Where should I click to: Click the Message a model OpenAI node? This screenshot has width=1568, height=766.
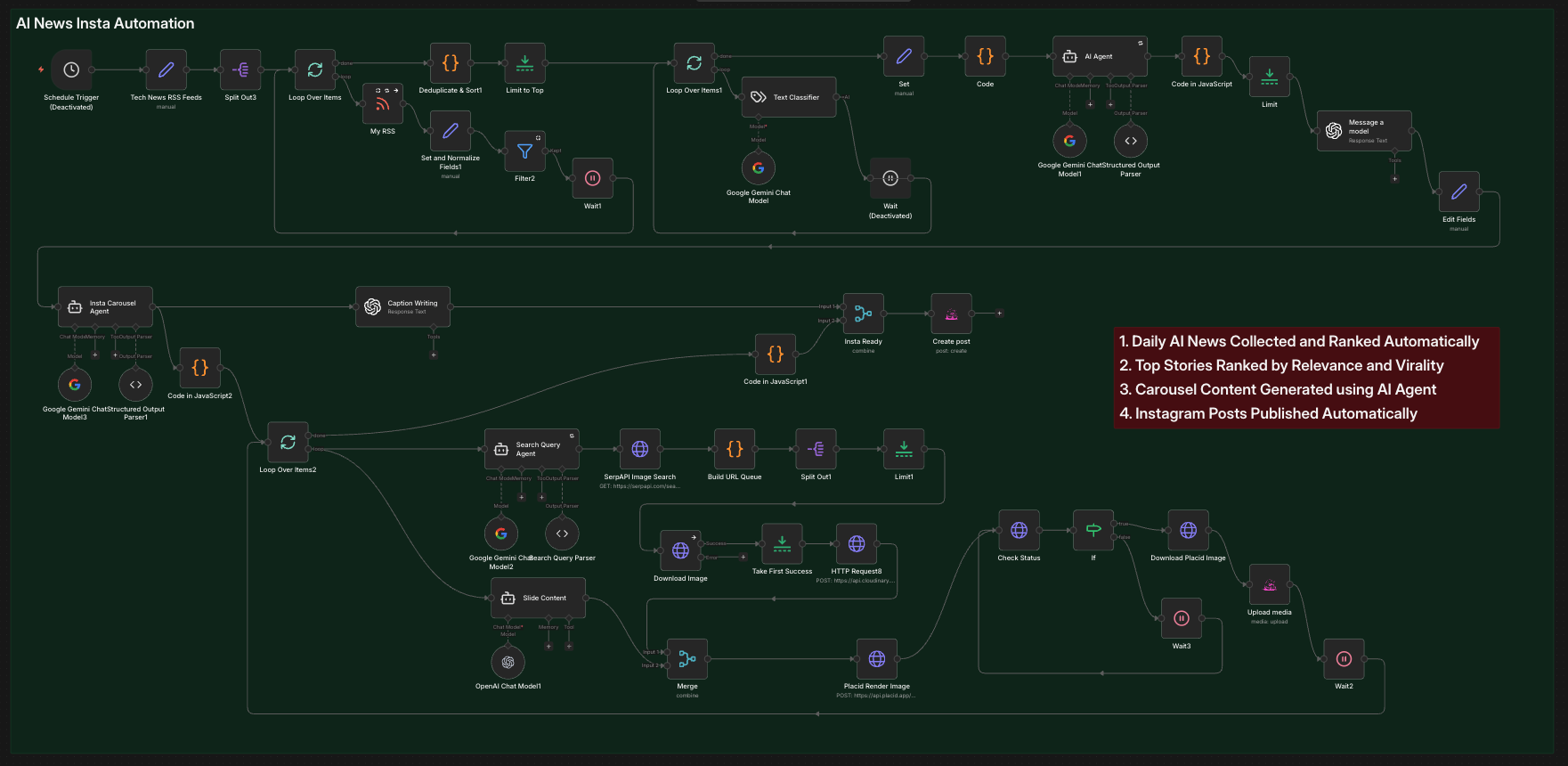point(1363,131)
